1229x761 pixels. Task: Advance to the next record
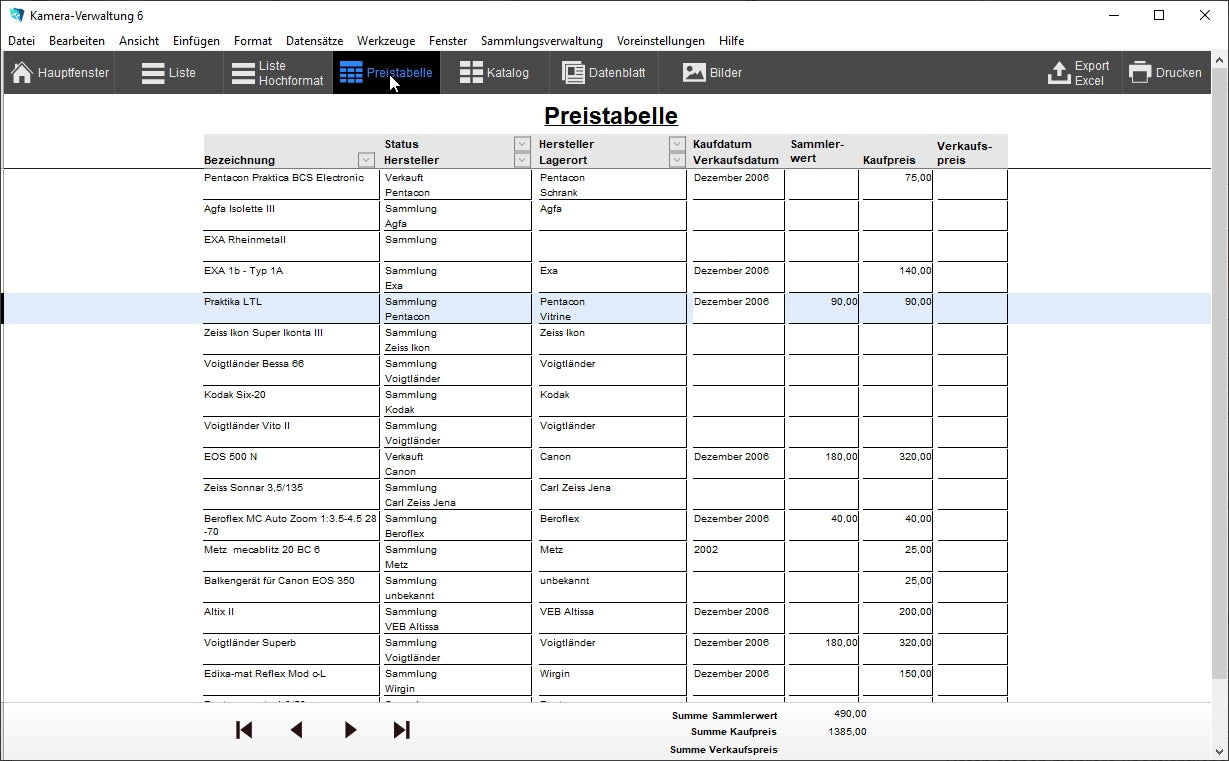[x=350, y=730]
